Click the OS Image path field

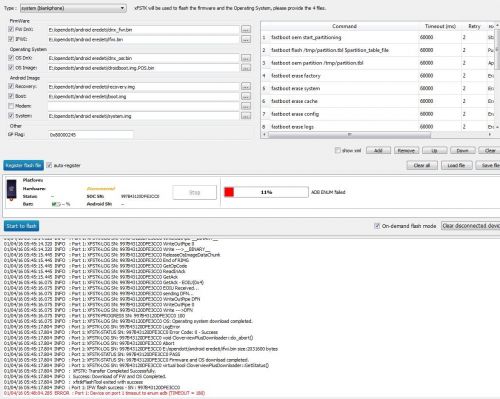[x=144, y=68]
